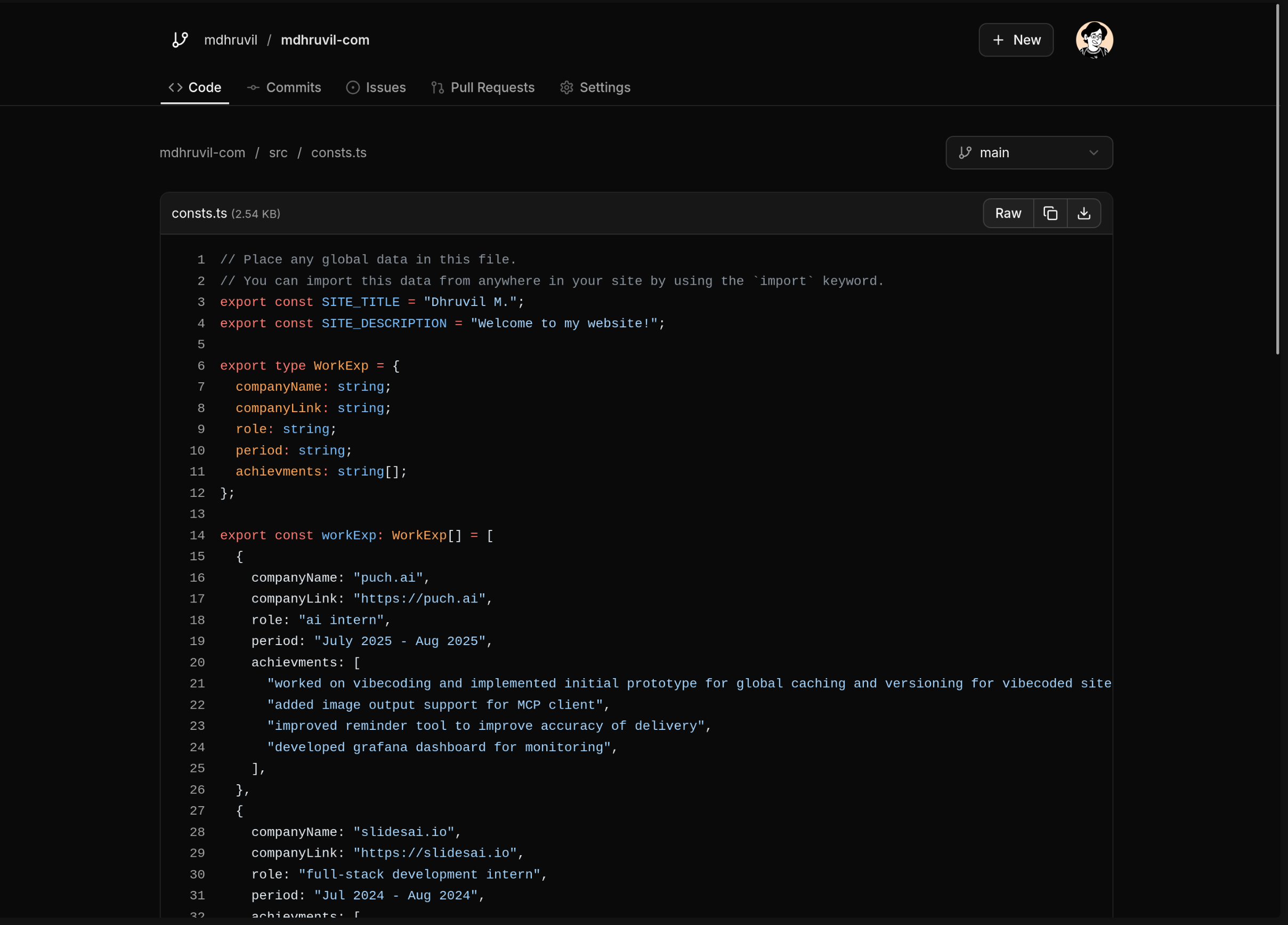Viewport: 1288px width, 925px height.
Task: Copy file contents with copy icon
Action: [x=1050, y=213]
